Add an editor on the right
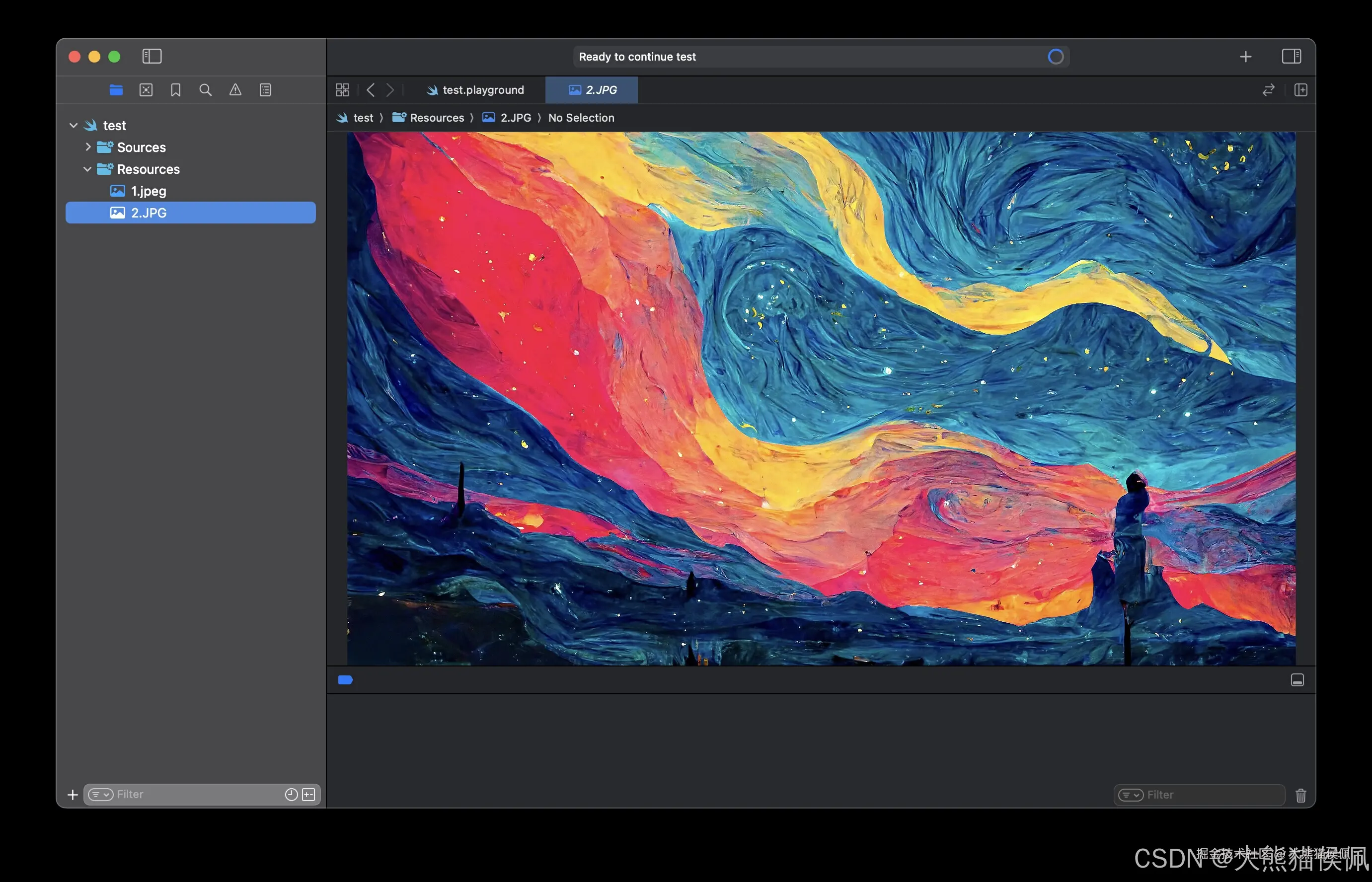 (1301, 90)
